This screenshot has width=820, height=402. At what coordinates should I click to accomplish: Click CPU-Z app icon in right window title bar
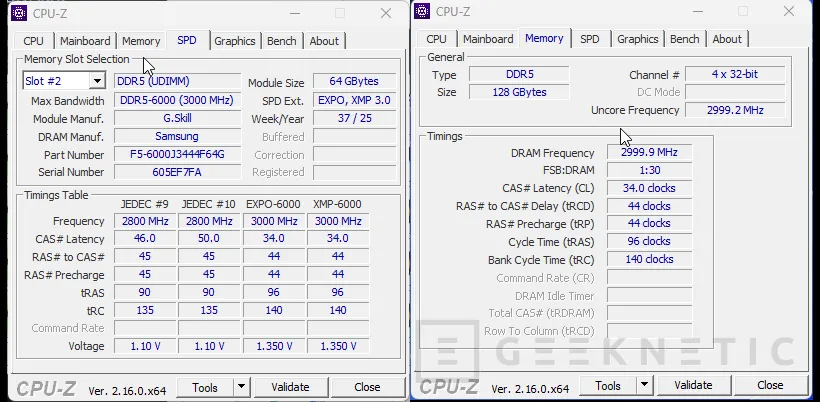click(422, 11)
